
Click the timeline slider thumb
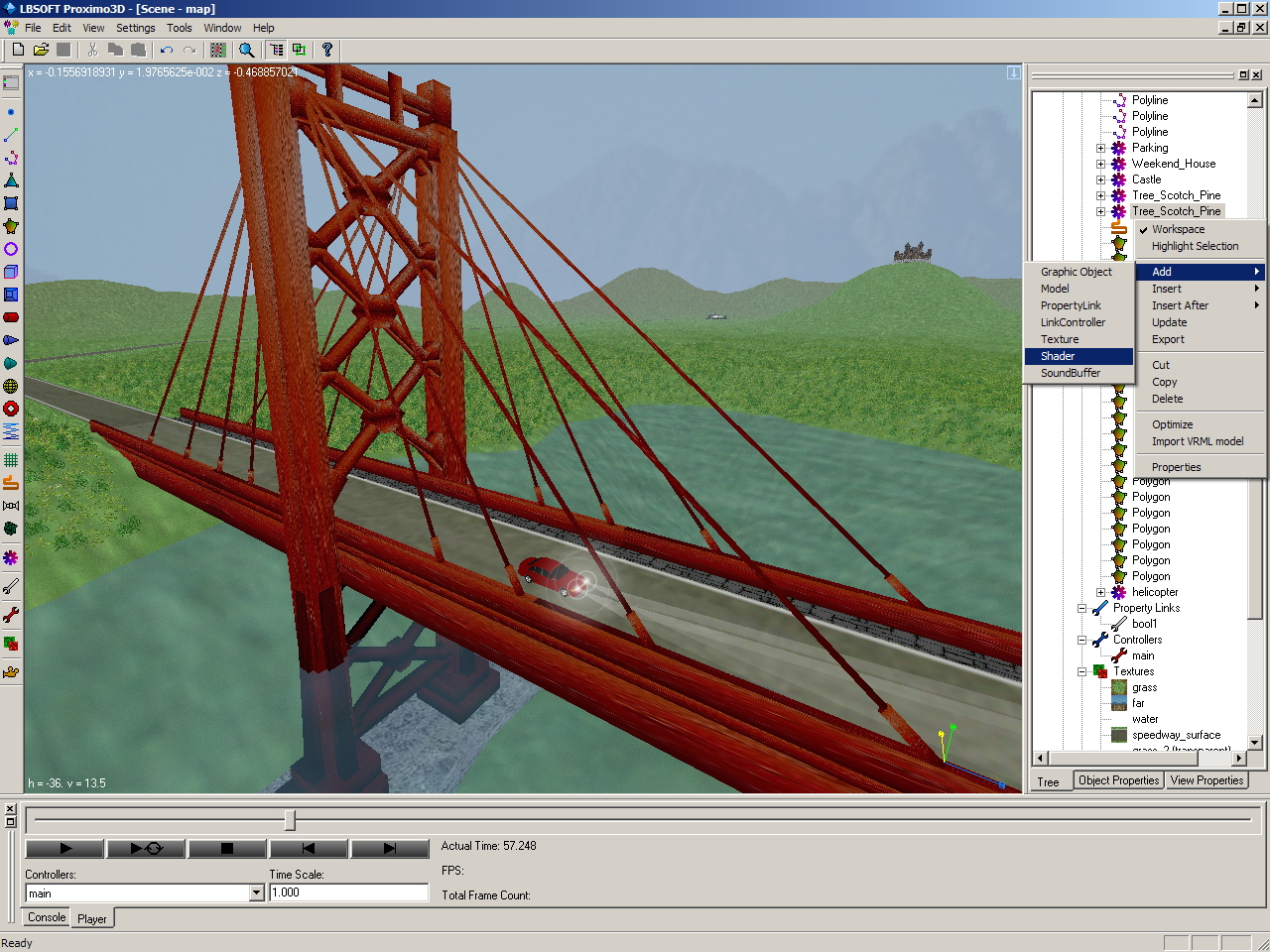click(290, 820)
